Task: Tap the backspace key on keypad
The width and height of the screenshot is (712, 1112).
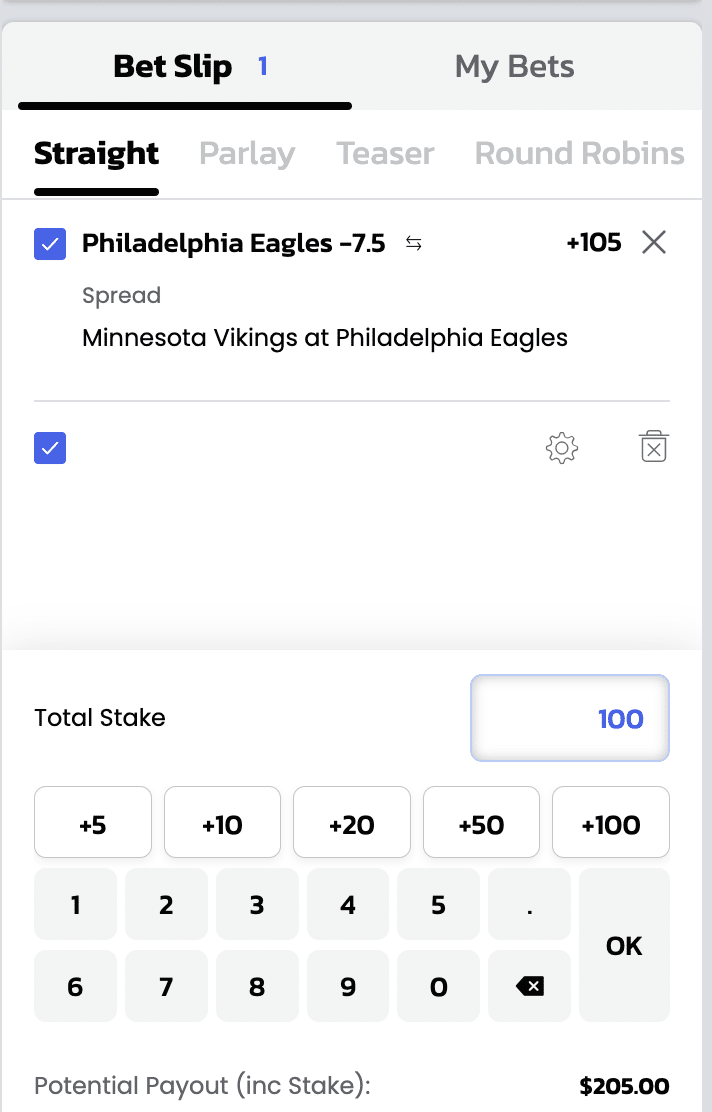Action: pyautogui.click(x=530, y=986)
